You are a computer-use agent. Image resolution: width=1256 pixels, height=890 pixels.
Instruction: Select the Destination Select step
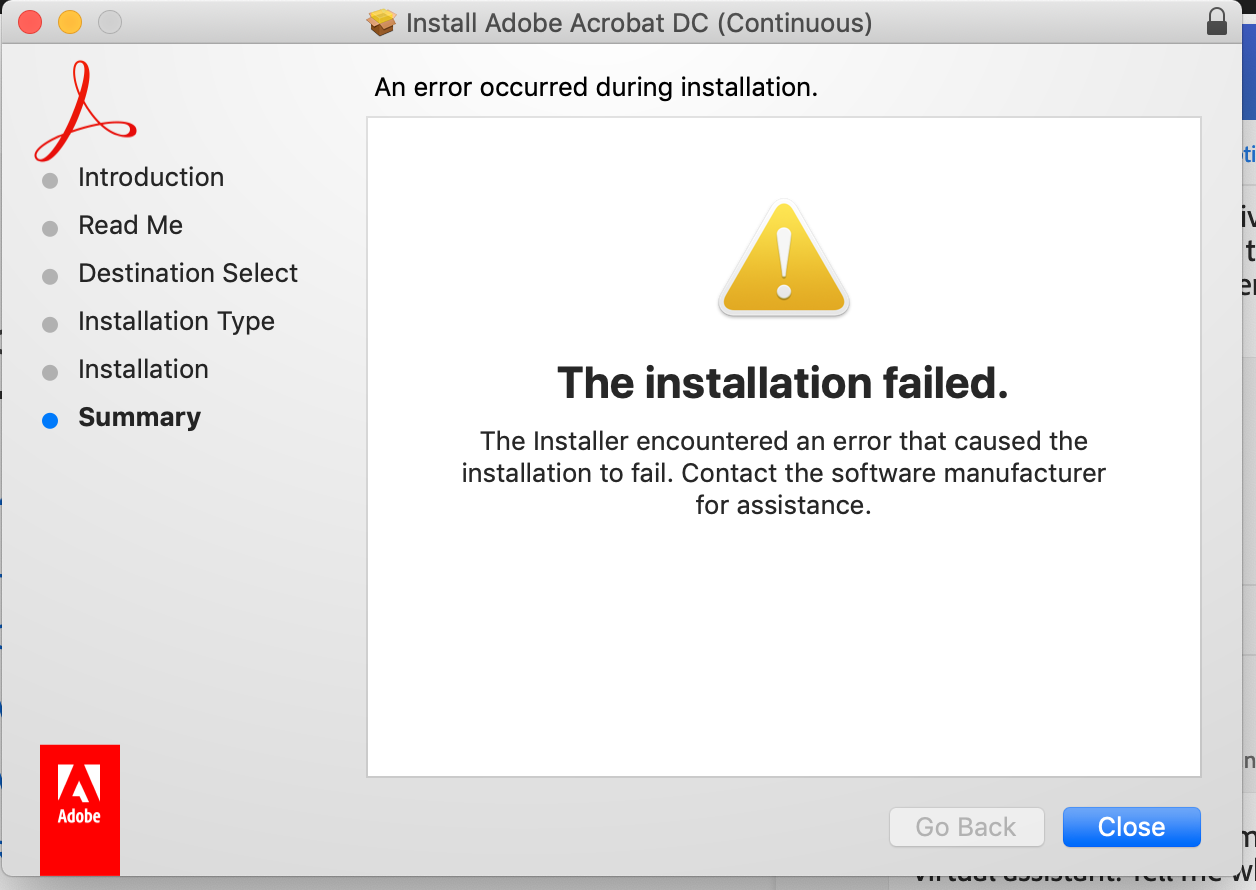(x=187, y=273)
